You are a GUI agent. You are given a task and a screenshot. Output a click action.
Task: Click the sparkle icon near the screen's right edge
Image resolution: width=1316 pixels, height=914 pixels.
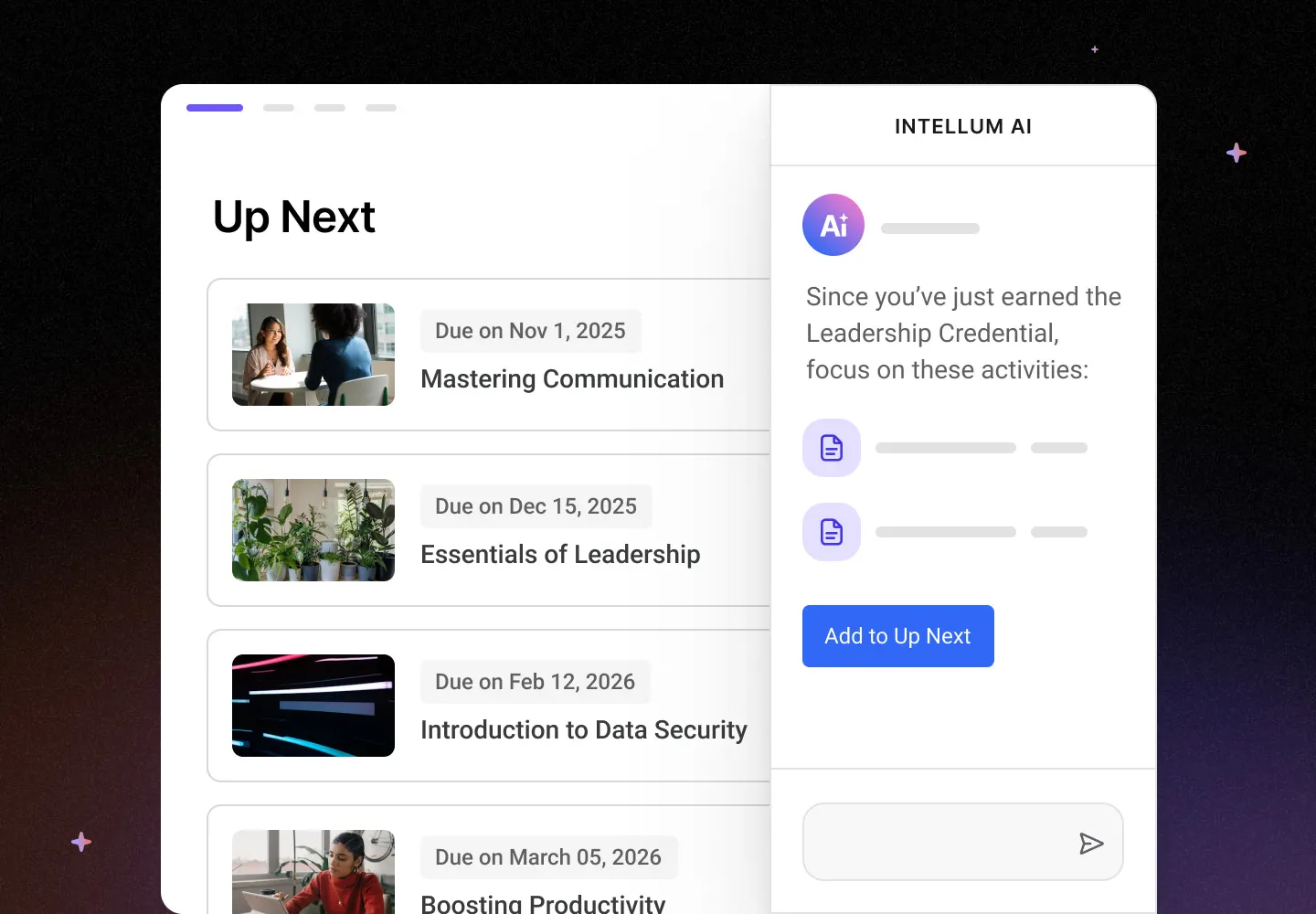pyautogui.click(x=1236, y=153)
